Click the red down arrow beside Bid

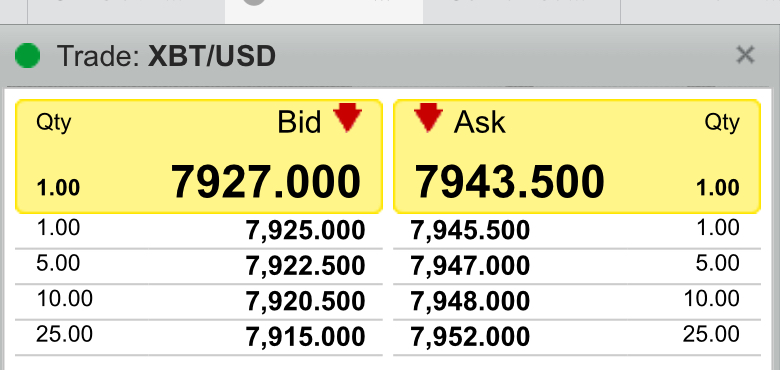(348, 117)
